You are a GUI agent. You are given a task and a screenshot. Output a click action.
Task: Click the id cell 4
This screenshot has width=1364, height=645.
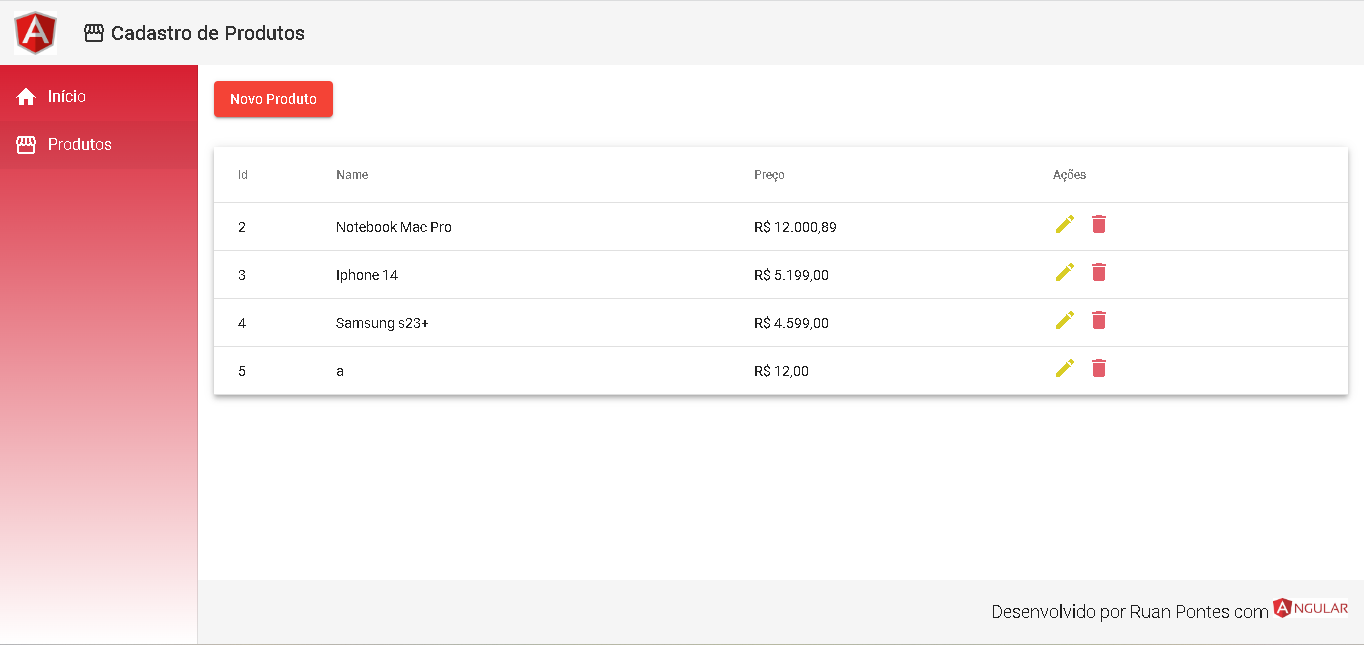(x=242, y=323)
